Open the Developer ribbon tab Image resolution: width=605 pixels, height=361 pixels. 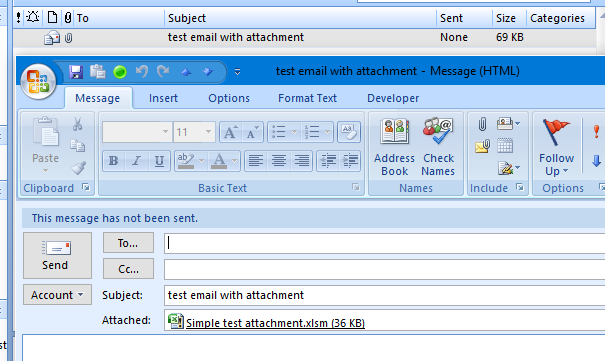(393, 98)
